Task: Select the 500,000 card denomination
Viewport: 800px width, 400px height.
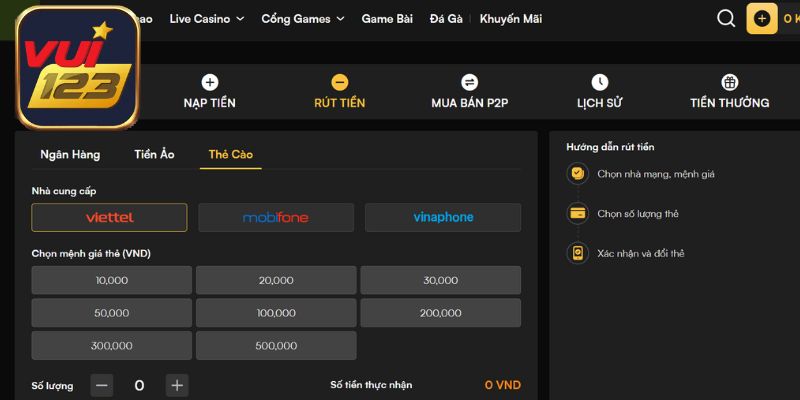Action: (276, 346)
